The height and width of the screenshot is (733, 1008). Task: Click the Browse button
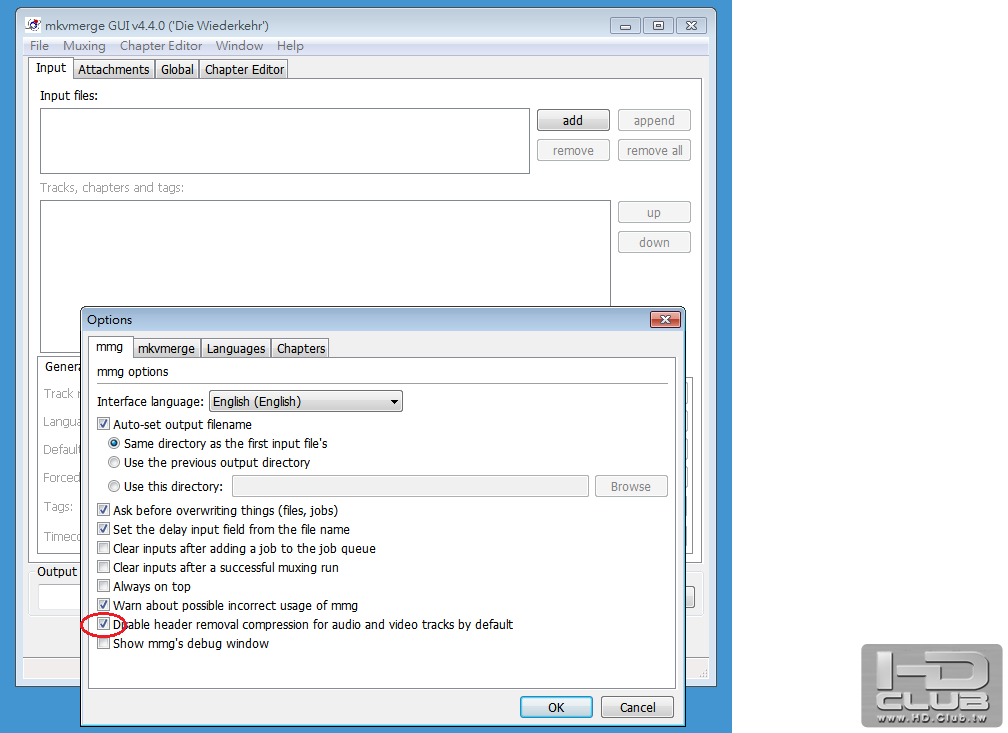(x=631, y=486)
